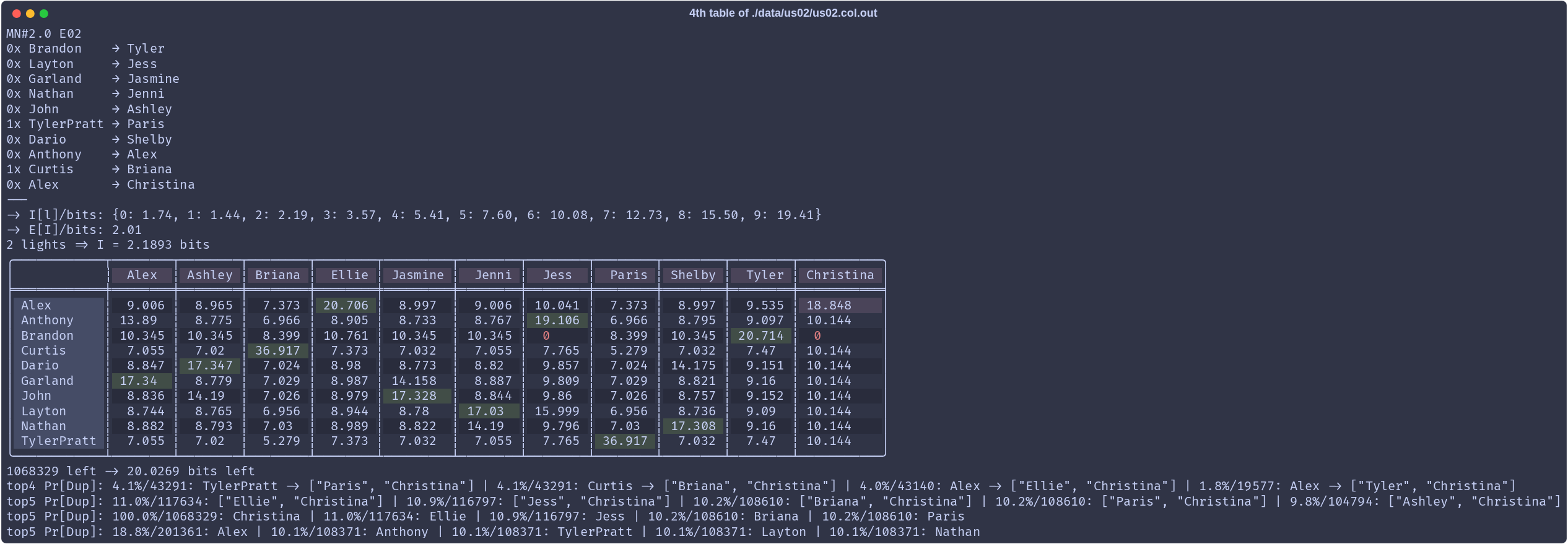This screenshot has width=1568, height=544.
Task: Click the Ellie column header
Action: (346, 275)
